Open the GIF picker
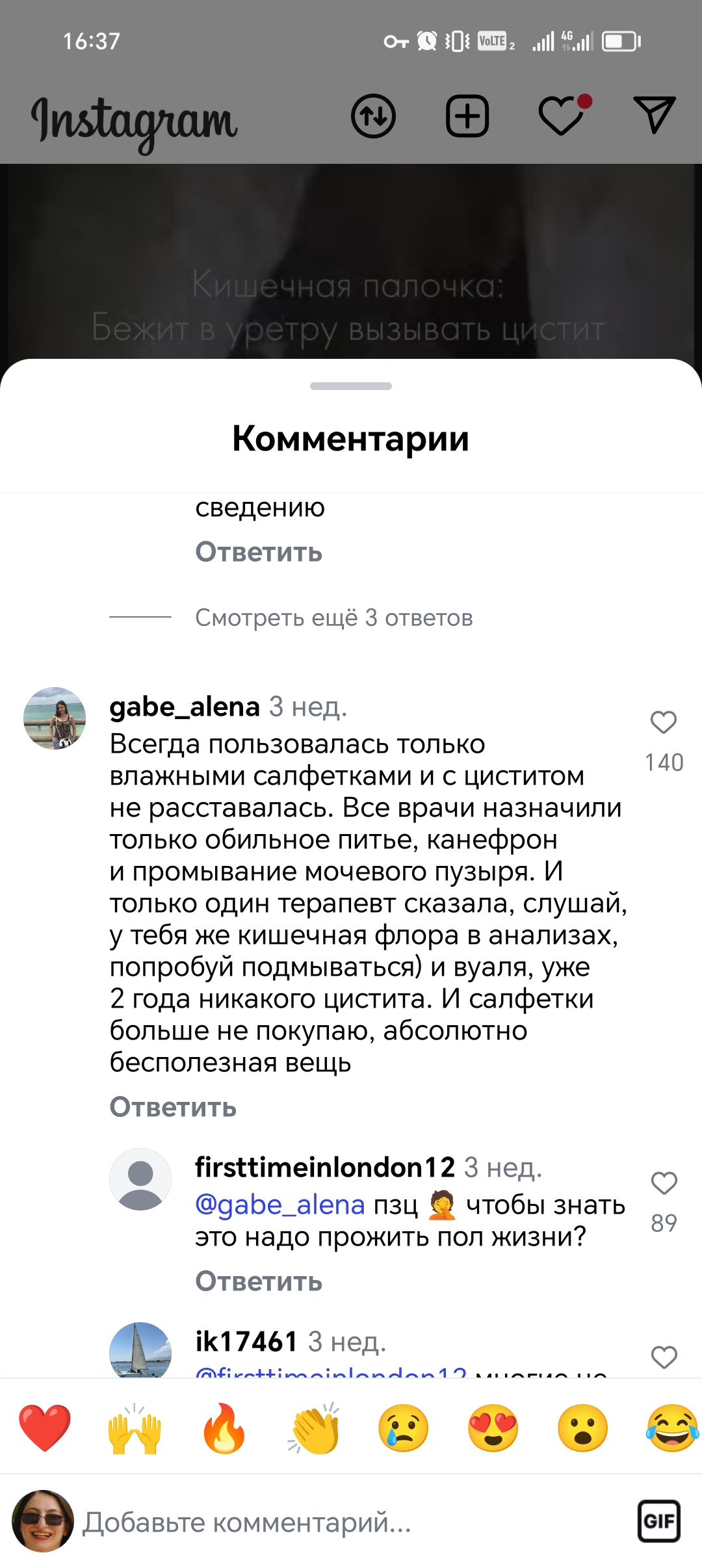Image resolution: width=702 pixels, height=1568 pixels. 659,1521
